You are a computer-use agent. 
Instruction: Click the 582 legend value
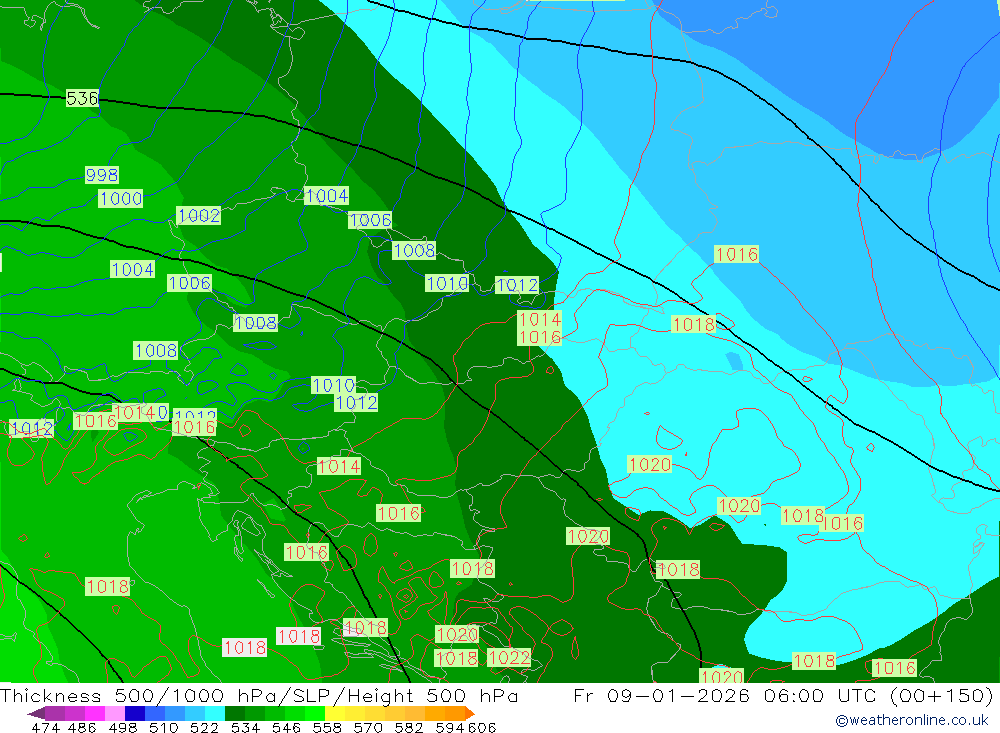tap(409, 728)
